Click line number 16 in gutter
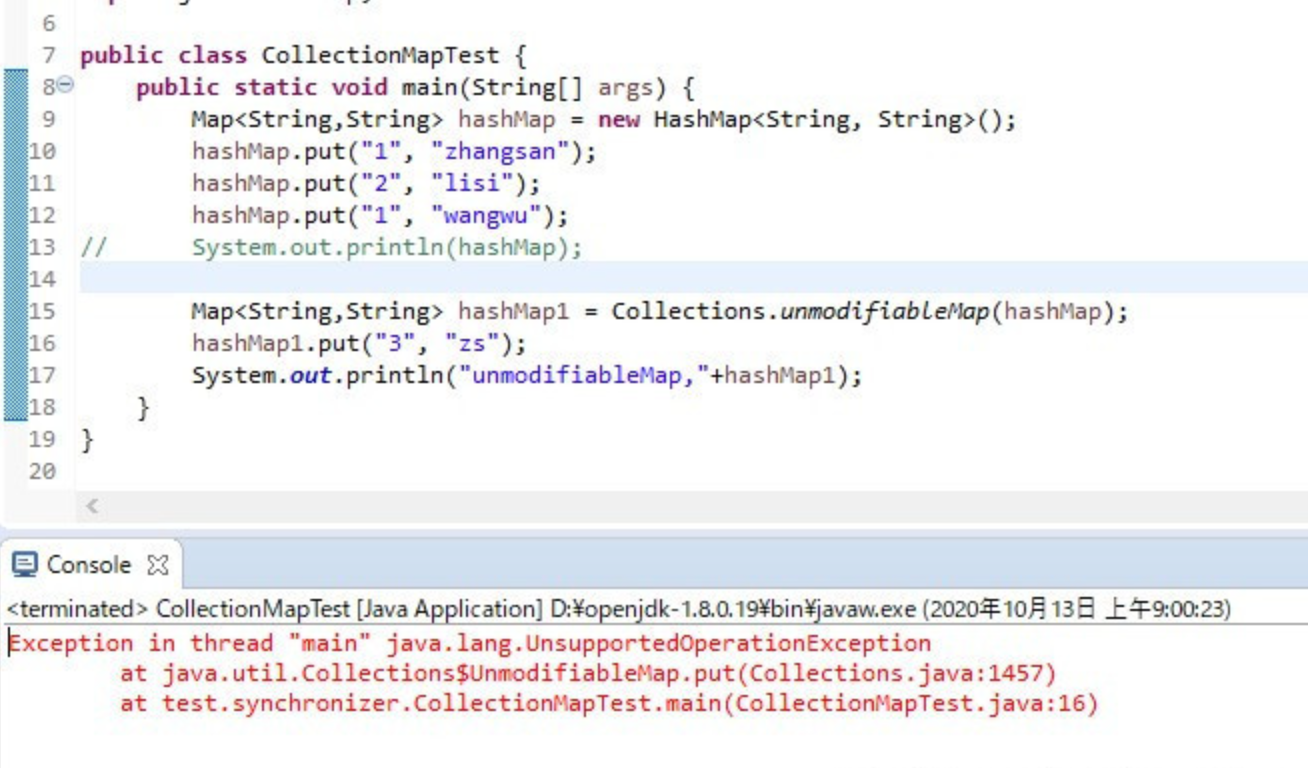Screen dimensions: 1308x768 tap(42, 343)
